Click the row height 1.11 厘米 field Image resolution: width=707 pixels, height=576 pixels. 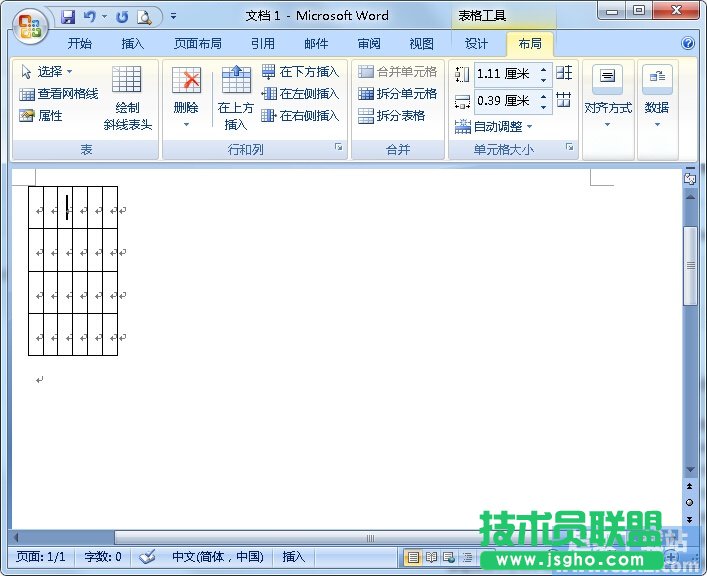pyautogui.click(x=504, y=74)
